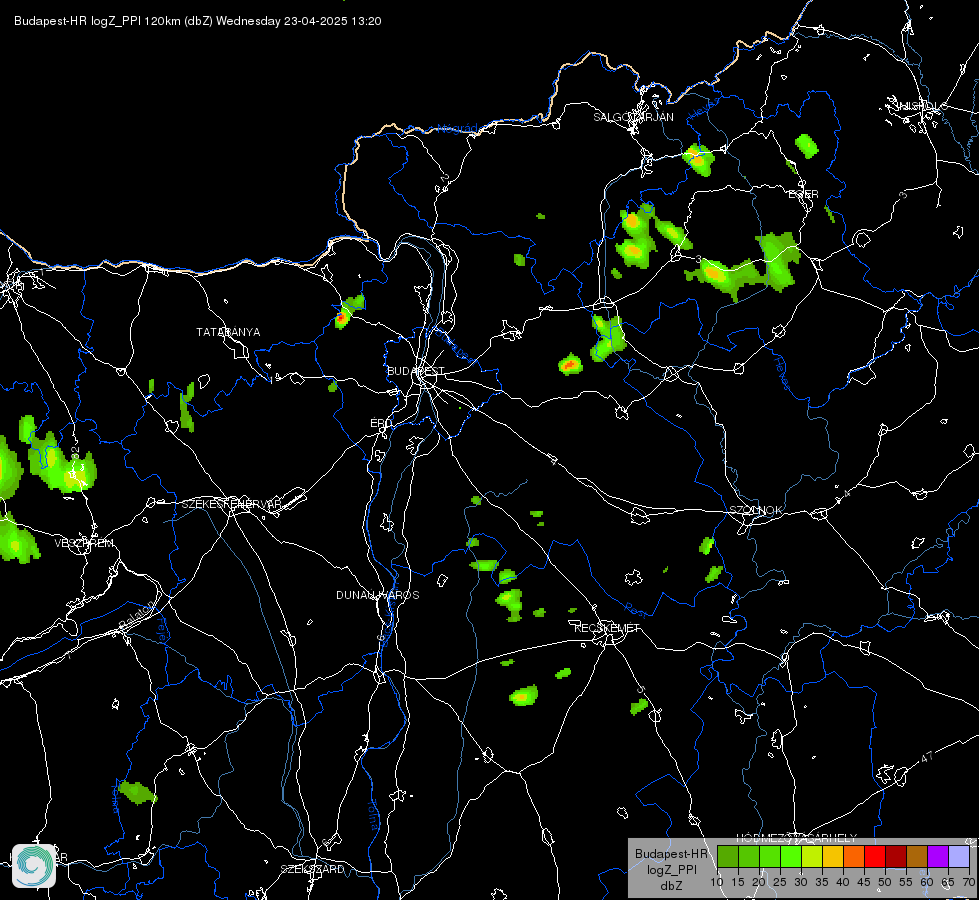Select the 20-25 dBZ green legend swatch
This screenshot has width=979, height=900.
(x=770, y=856)
